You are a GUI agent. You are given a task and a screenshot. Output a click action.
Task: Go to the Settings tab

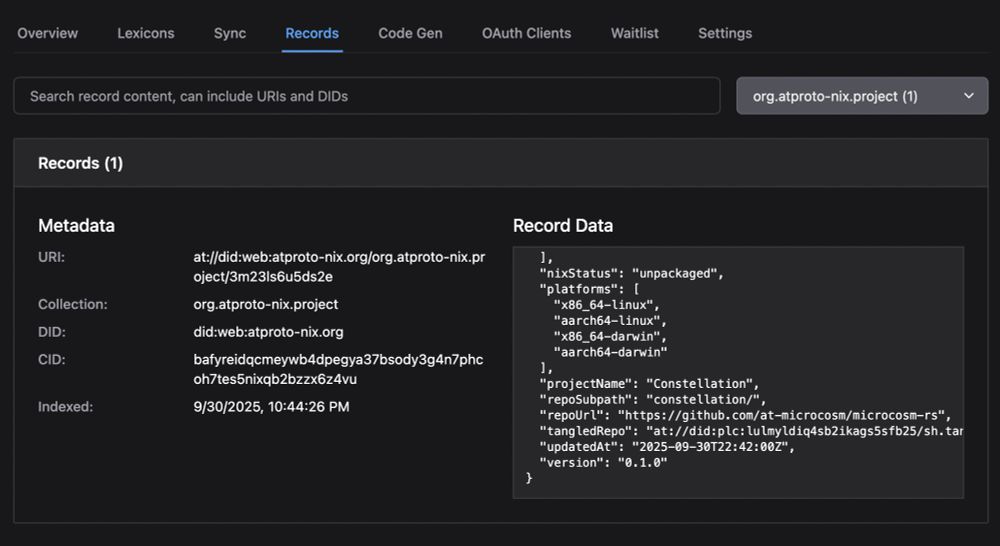(x=724, y=33)
